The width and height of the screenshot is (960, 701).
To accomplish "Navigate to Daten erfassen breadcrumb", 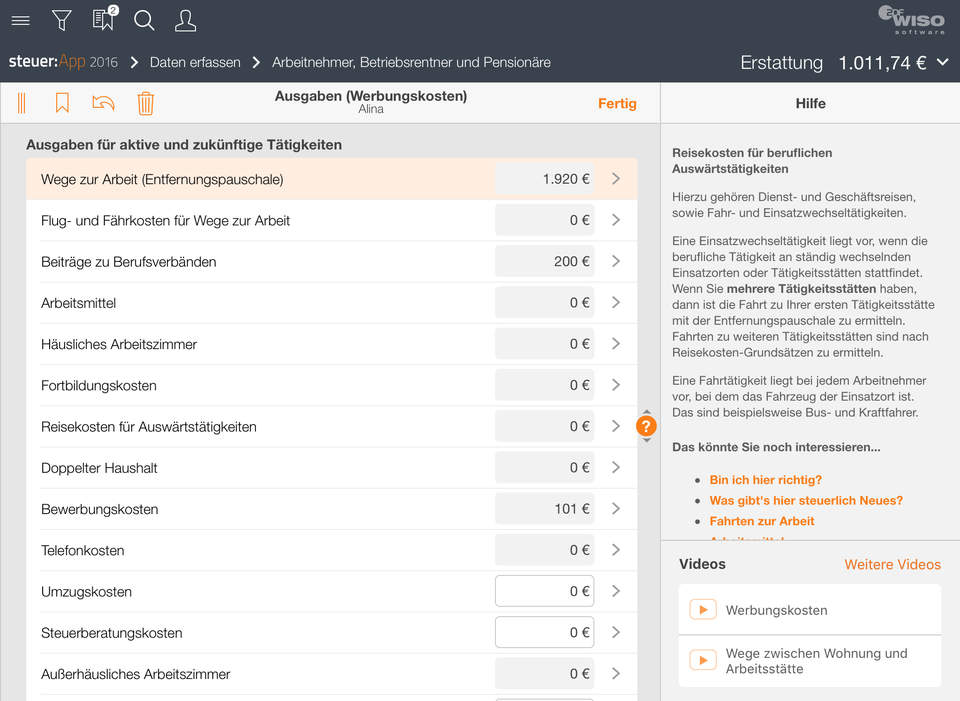I will click(195, 62).
